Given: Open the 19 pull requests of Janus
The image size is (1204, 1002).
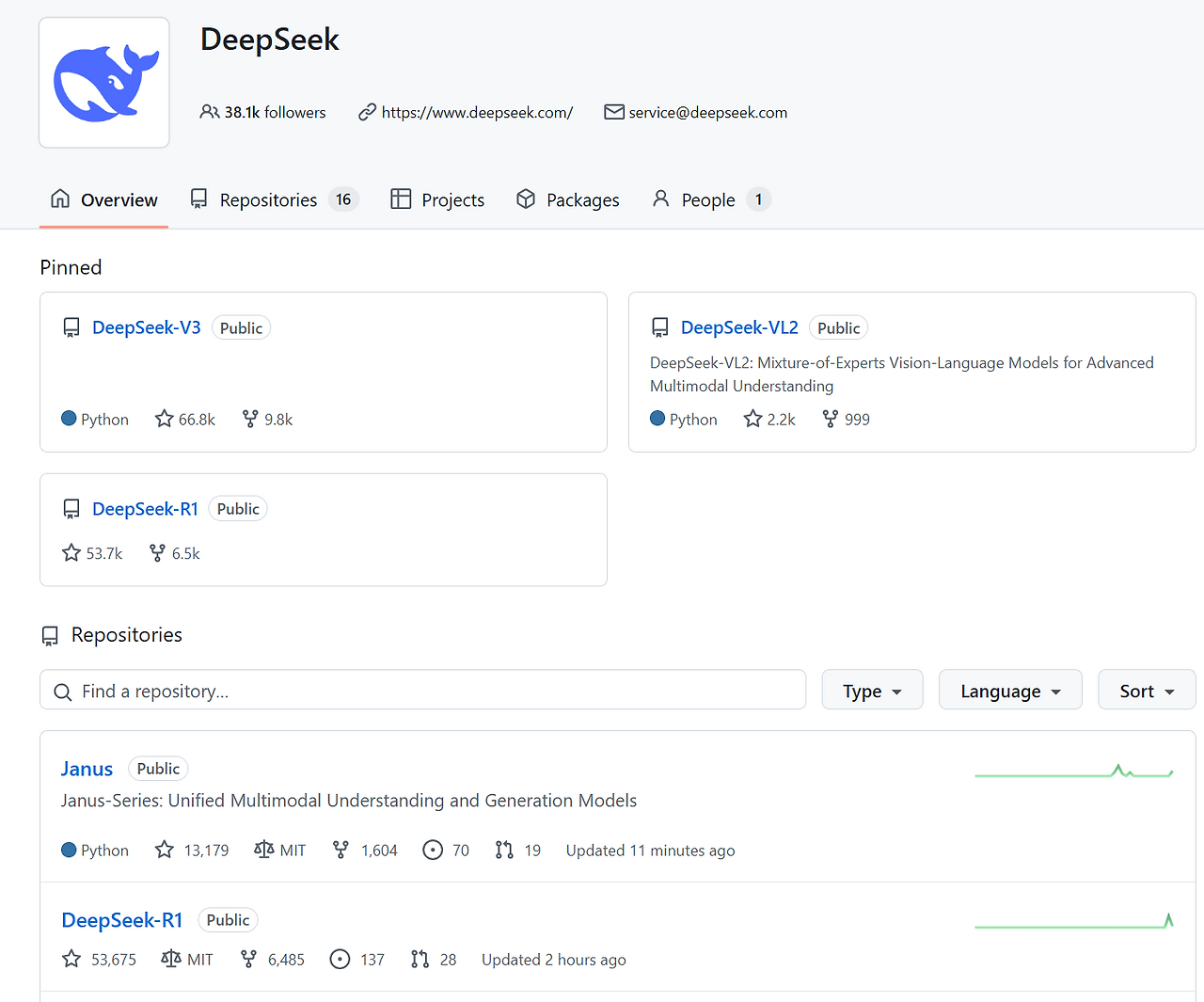Looking at the screenshot, I should 518,850.
